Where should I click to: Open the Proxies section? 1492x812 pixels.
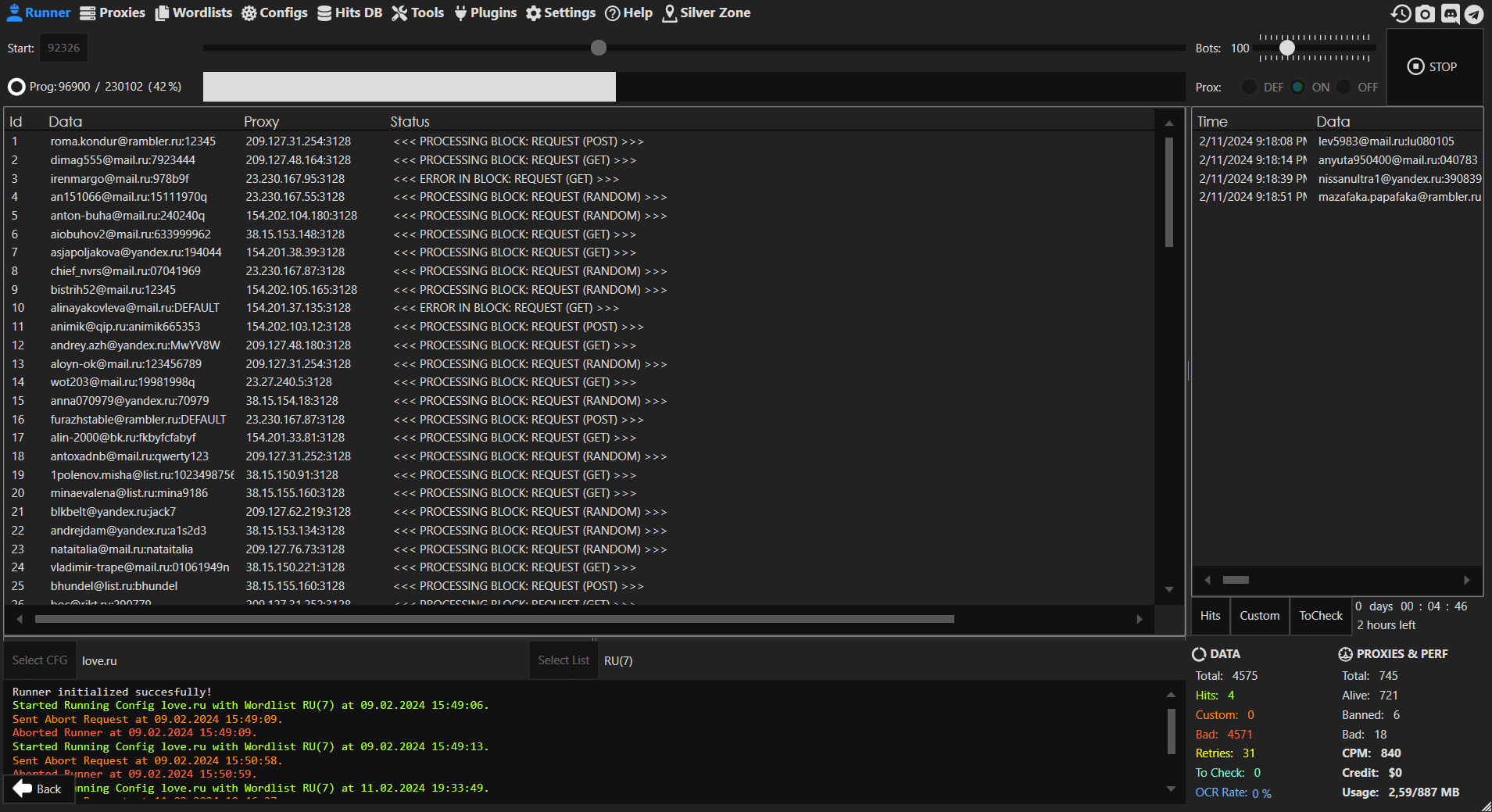[x=113, y=13]
